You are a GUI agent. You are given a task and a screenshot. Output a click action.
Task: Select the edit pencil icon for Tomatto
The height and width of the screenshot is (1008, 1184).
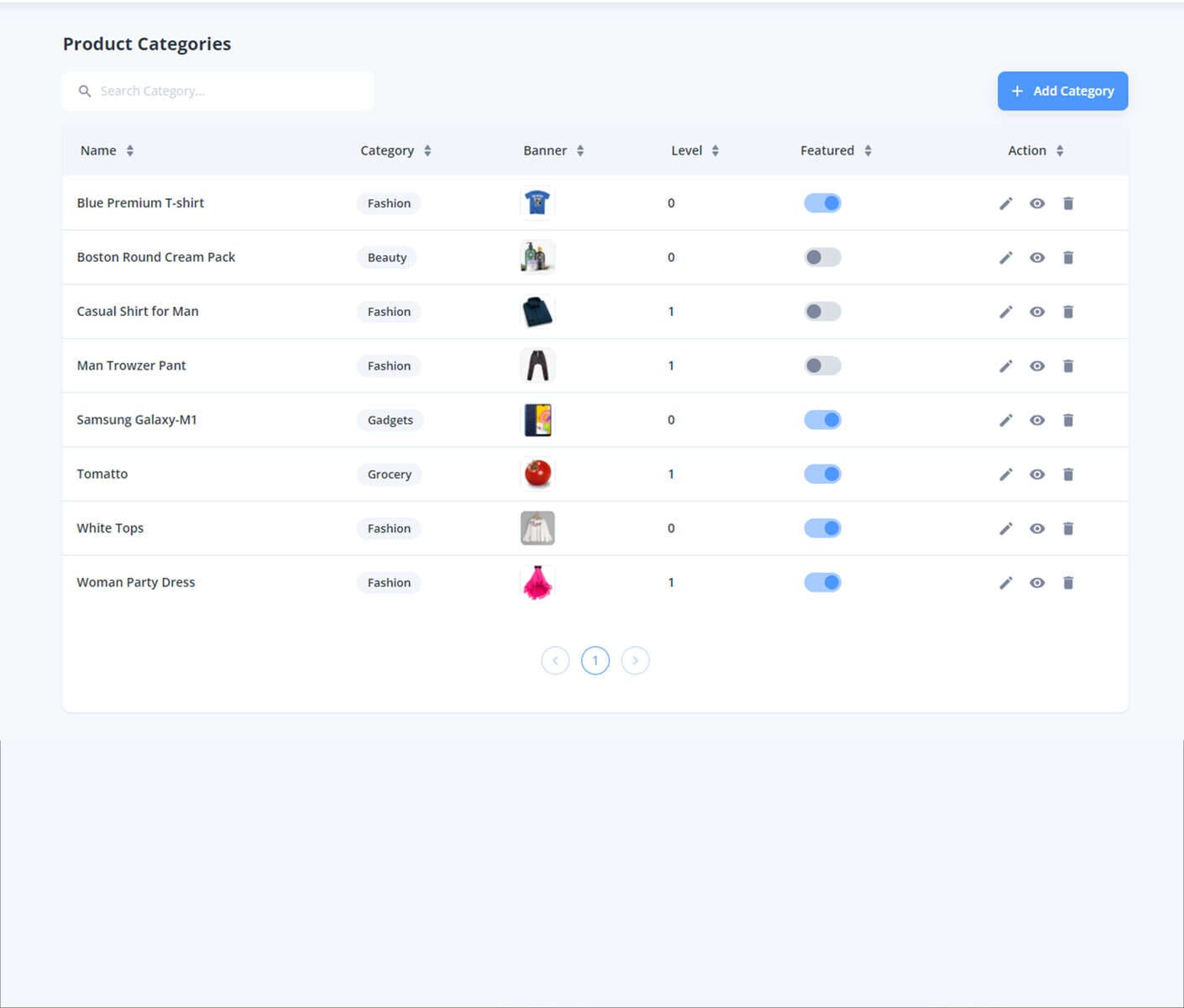point(1006,474)
